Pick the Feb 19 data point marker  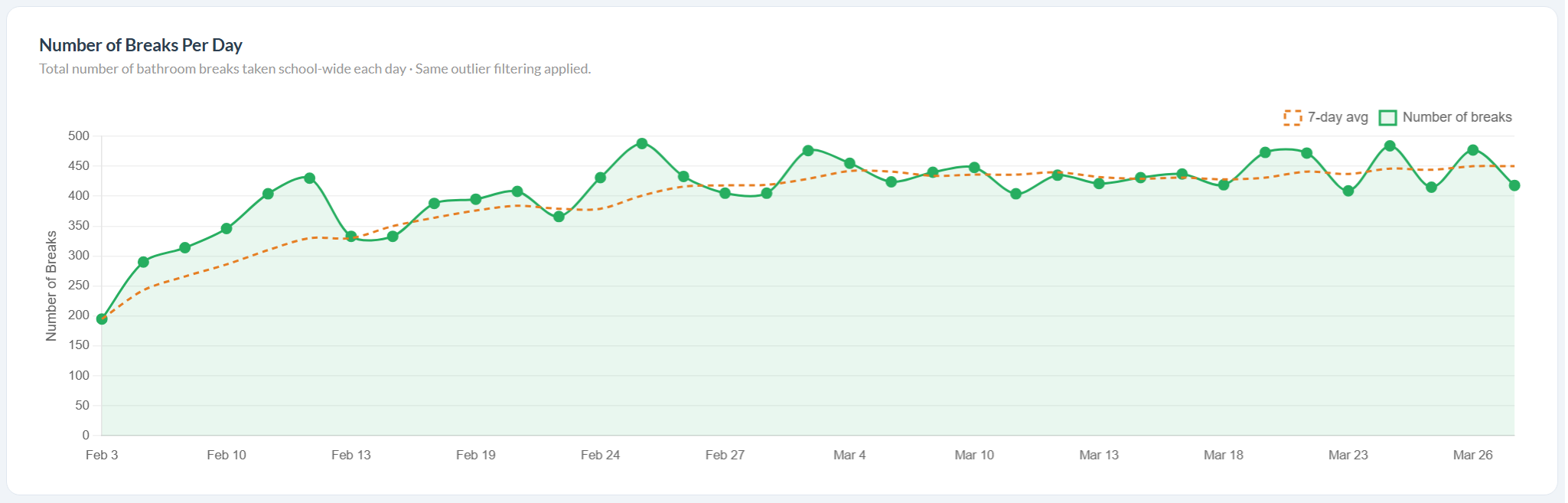tap(476, 199)
